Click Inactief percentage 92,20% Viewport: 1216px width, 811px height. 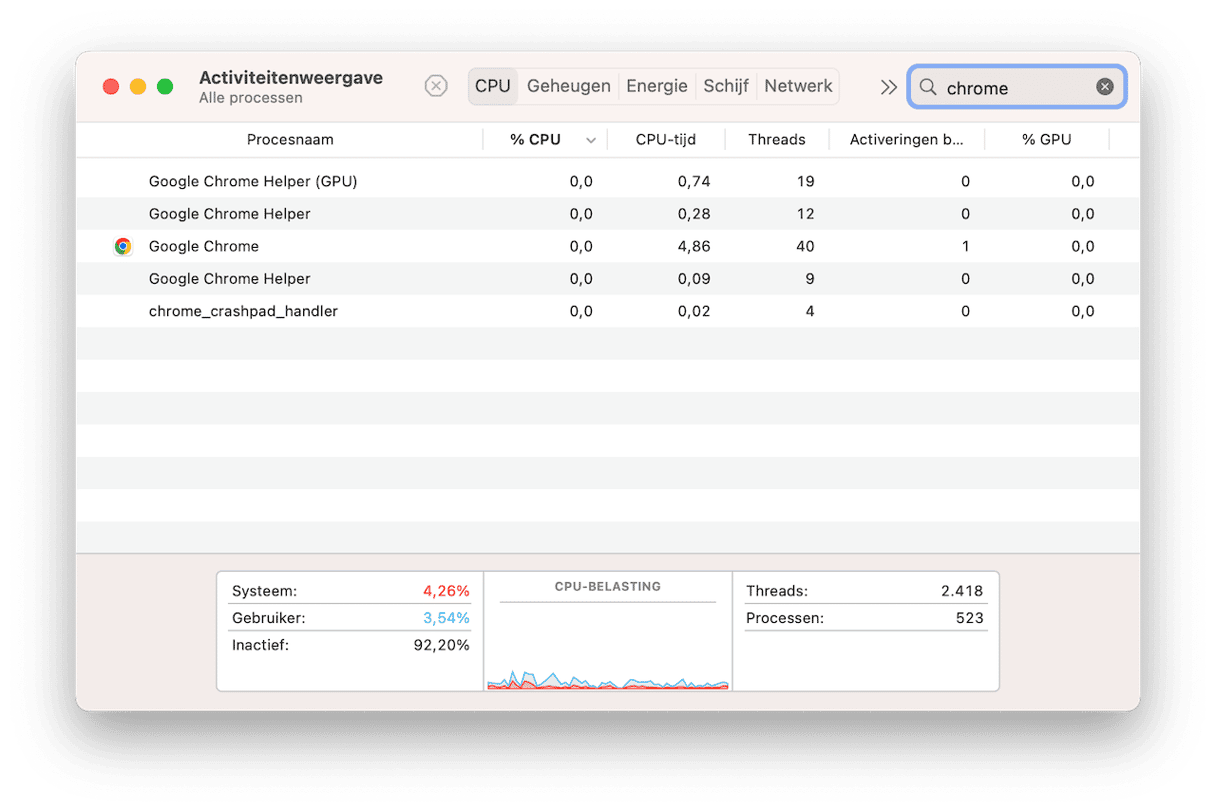(x=441, y=645)
